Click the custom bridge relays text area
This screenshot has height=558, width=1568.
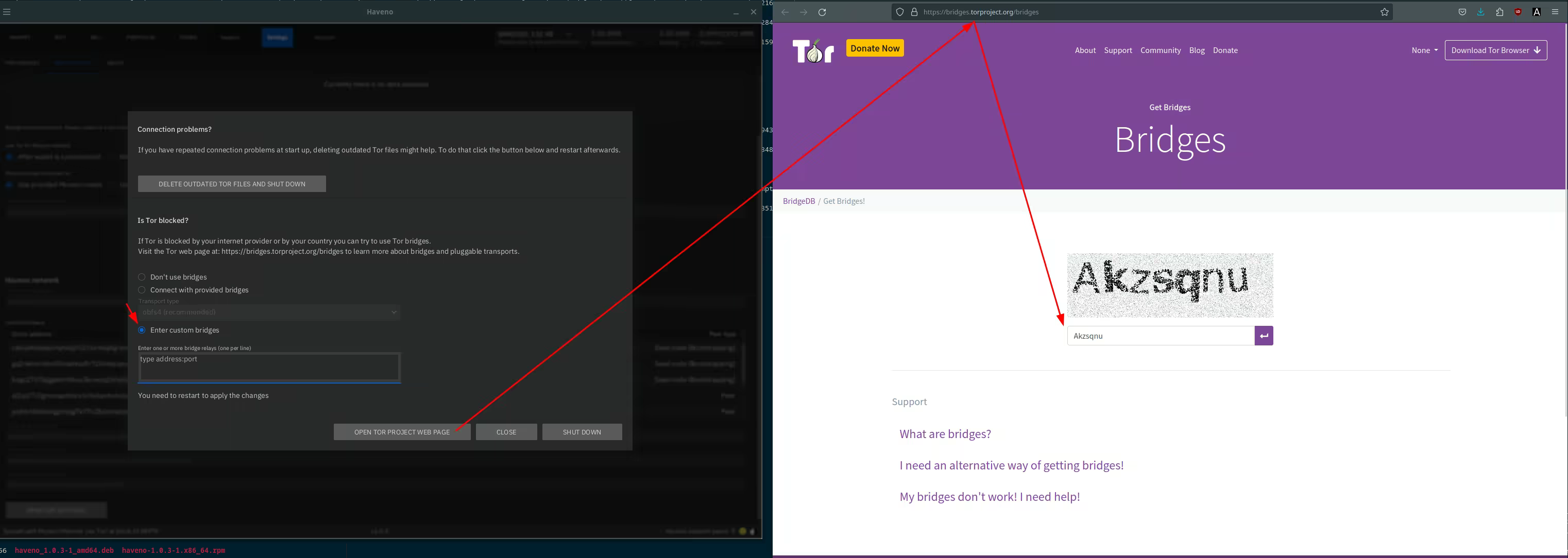(x=268, y=367)
